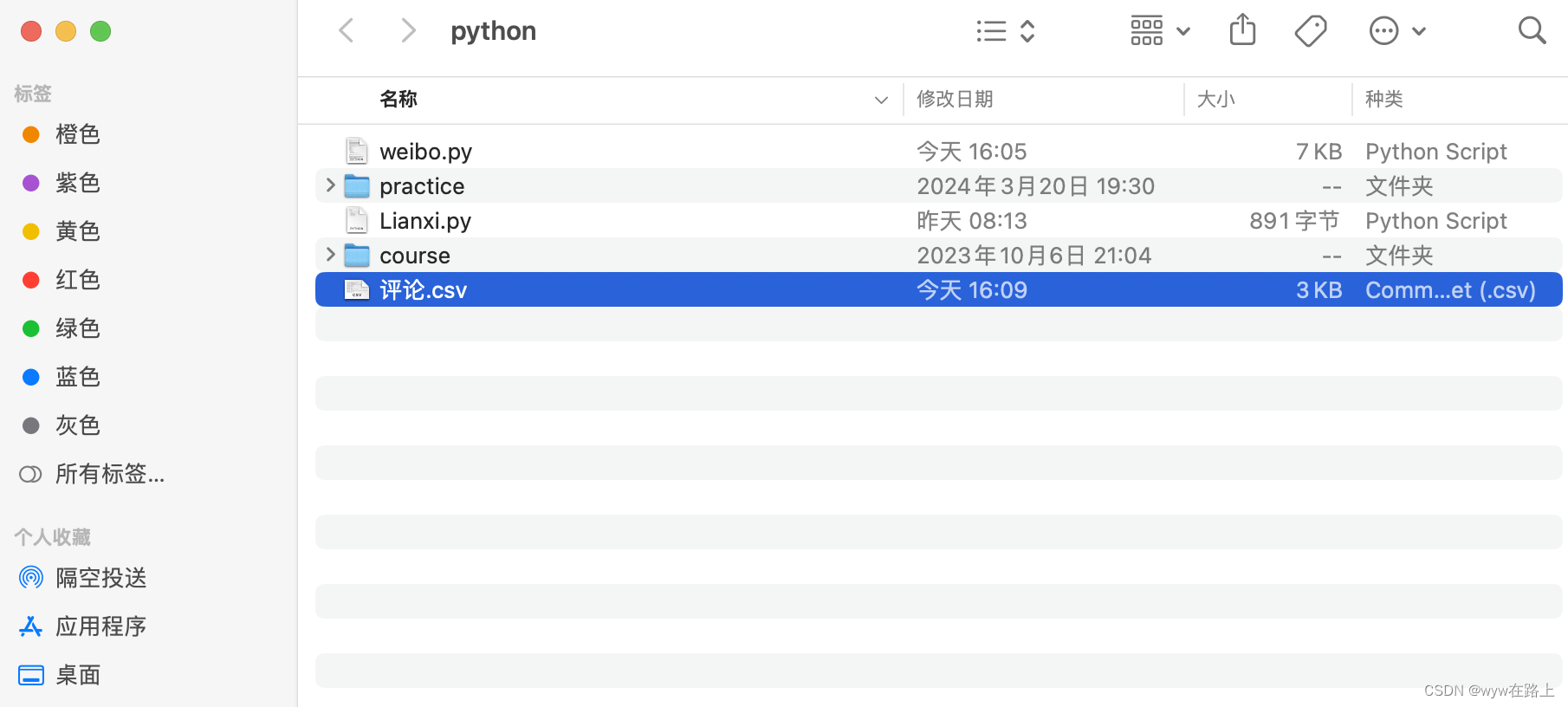
Task: Click the Share icon
Action: (1242, 29)
